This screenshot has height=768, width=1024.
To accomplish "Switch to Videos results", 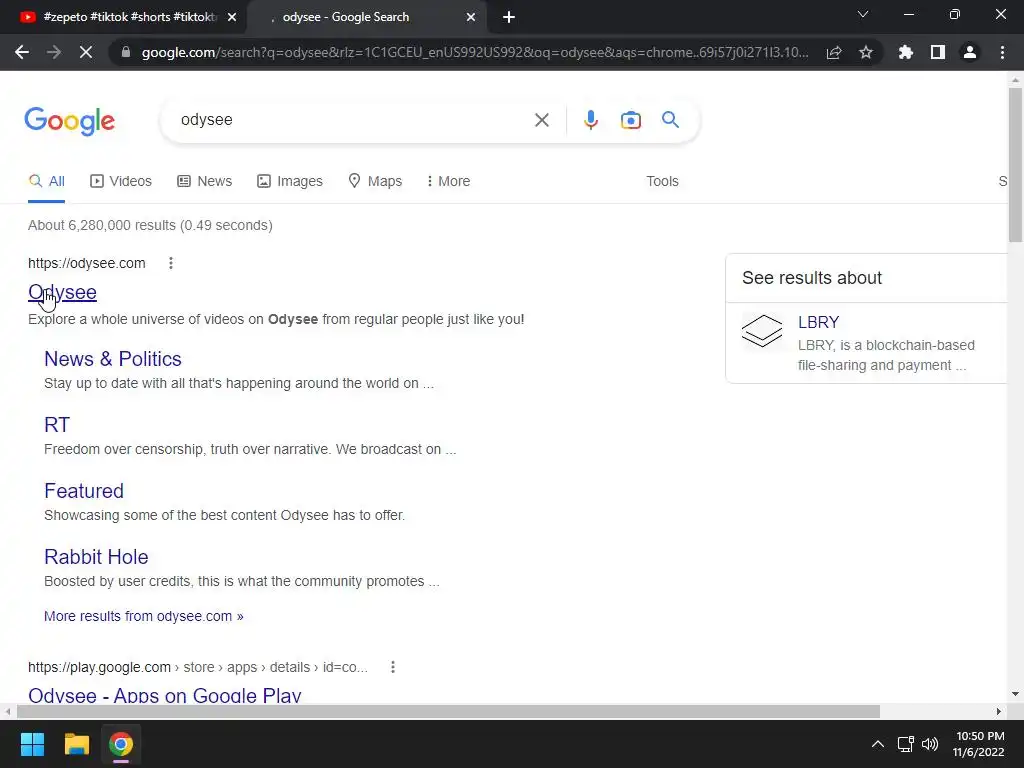I will pyautogui.click(x=121, y=181).
